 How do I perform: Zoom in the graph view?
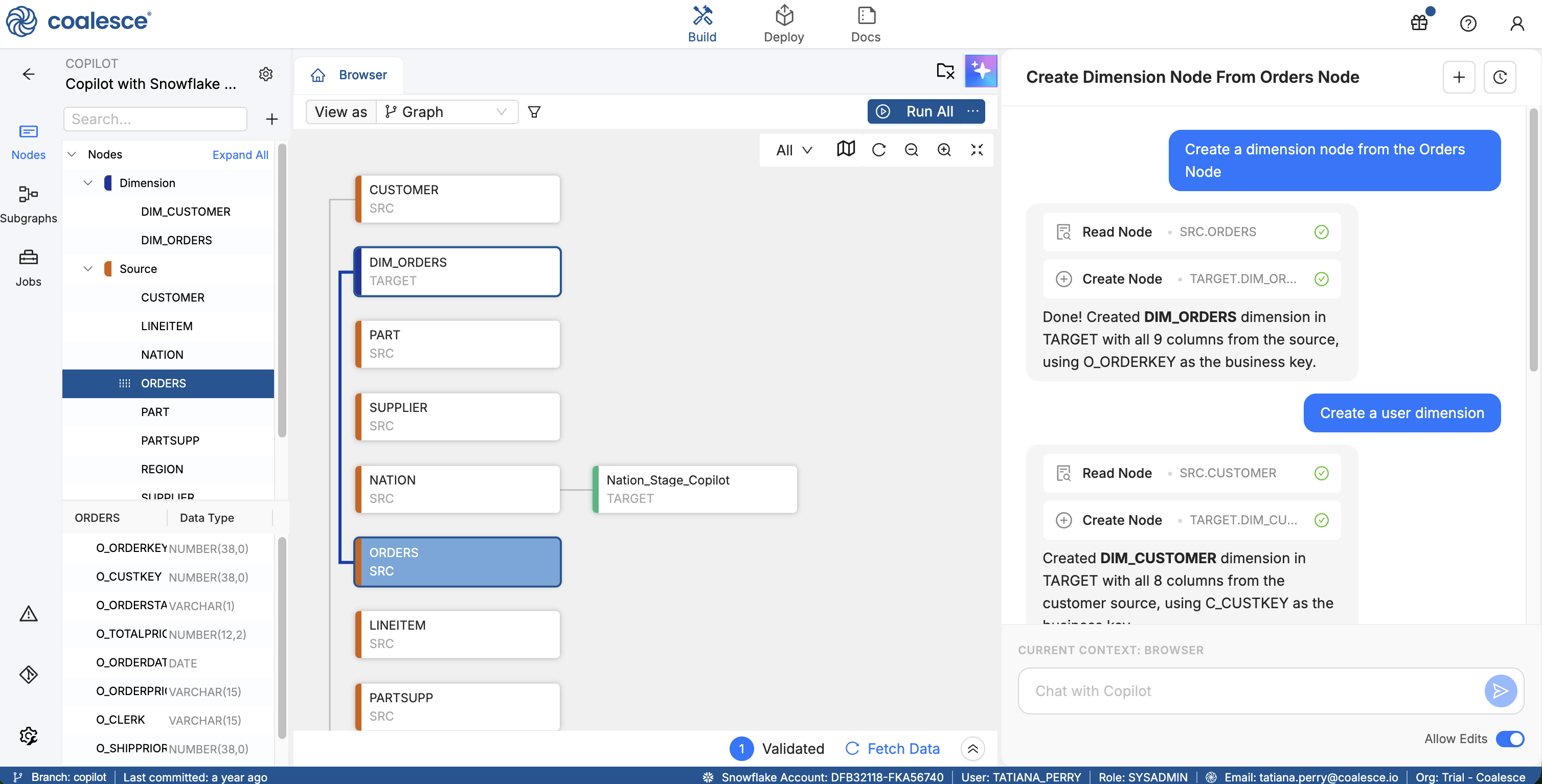[944, 150]
